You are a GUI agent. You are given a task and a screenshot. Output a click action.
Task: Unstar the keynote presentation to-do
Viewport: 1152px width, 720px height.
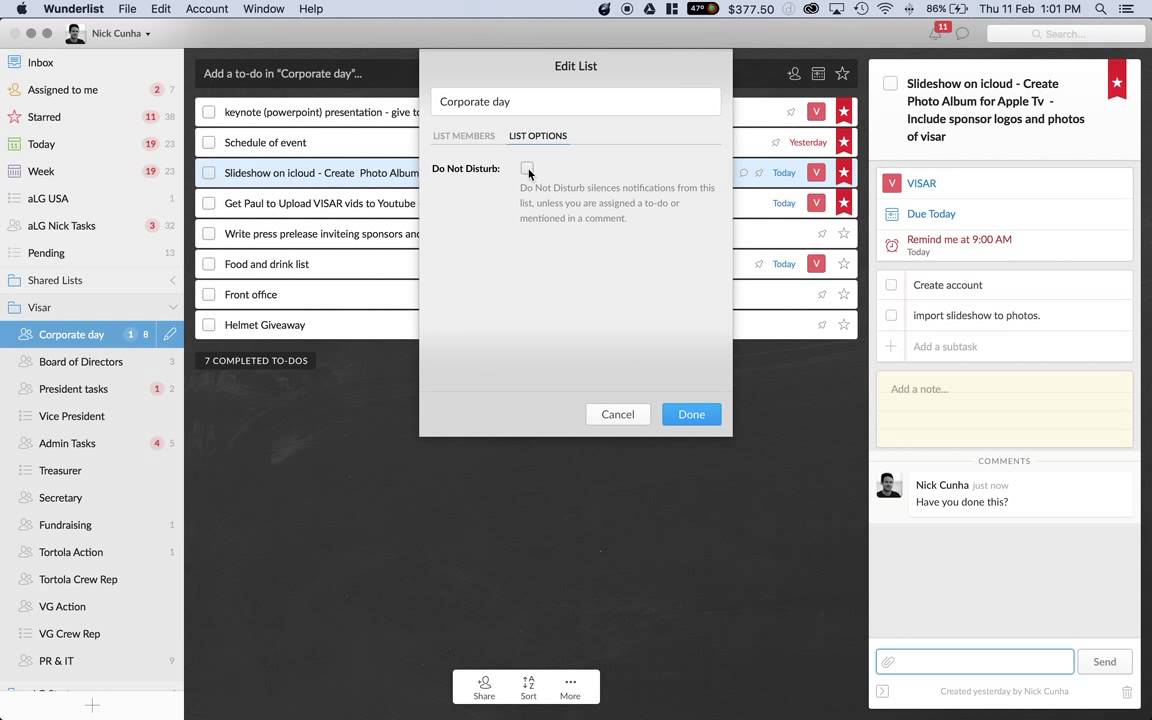tap(843, 112)
